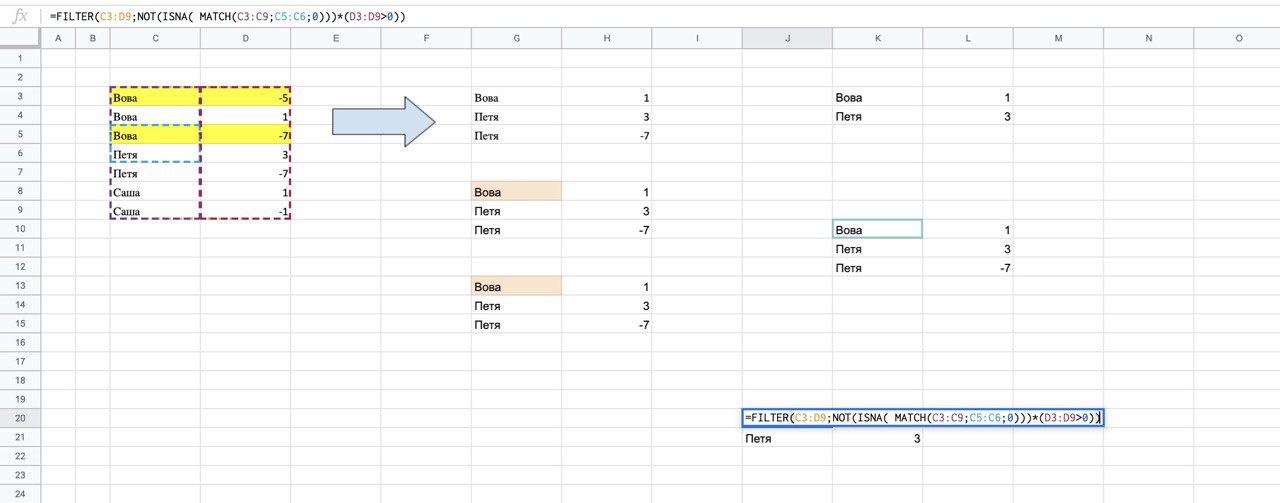This screenshot has height=503, width=1280.
Task: Click orange-highlighted Вова cell in row 8
Action: coord(516,192)
